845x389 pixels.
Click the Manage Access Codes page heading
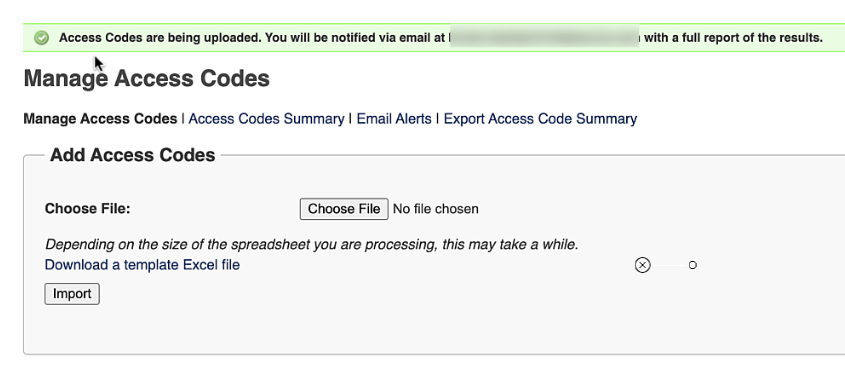coord(147,79)
